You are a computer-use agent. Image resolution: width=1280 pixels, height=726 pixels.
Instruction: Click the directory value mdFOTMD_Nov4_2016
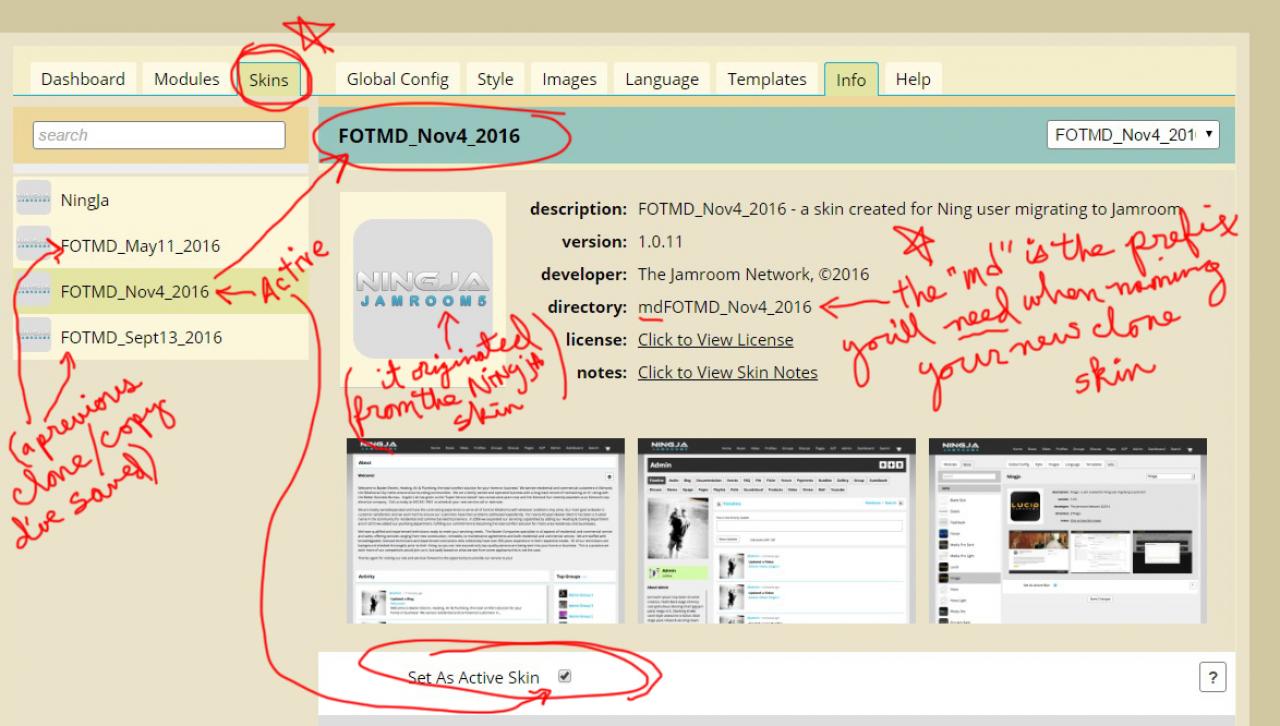tap(725, 307)
